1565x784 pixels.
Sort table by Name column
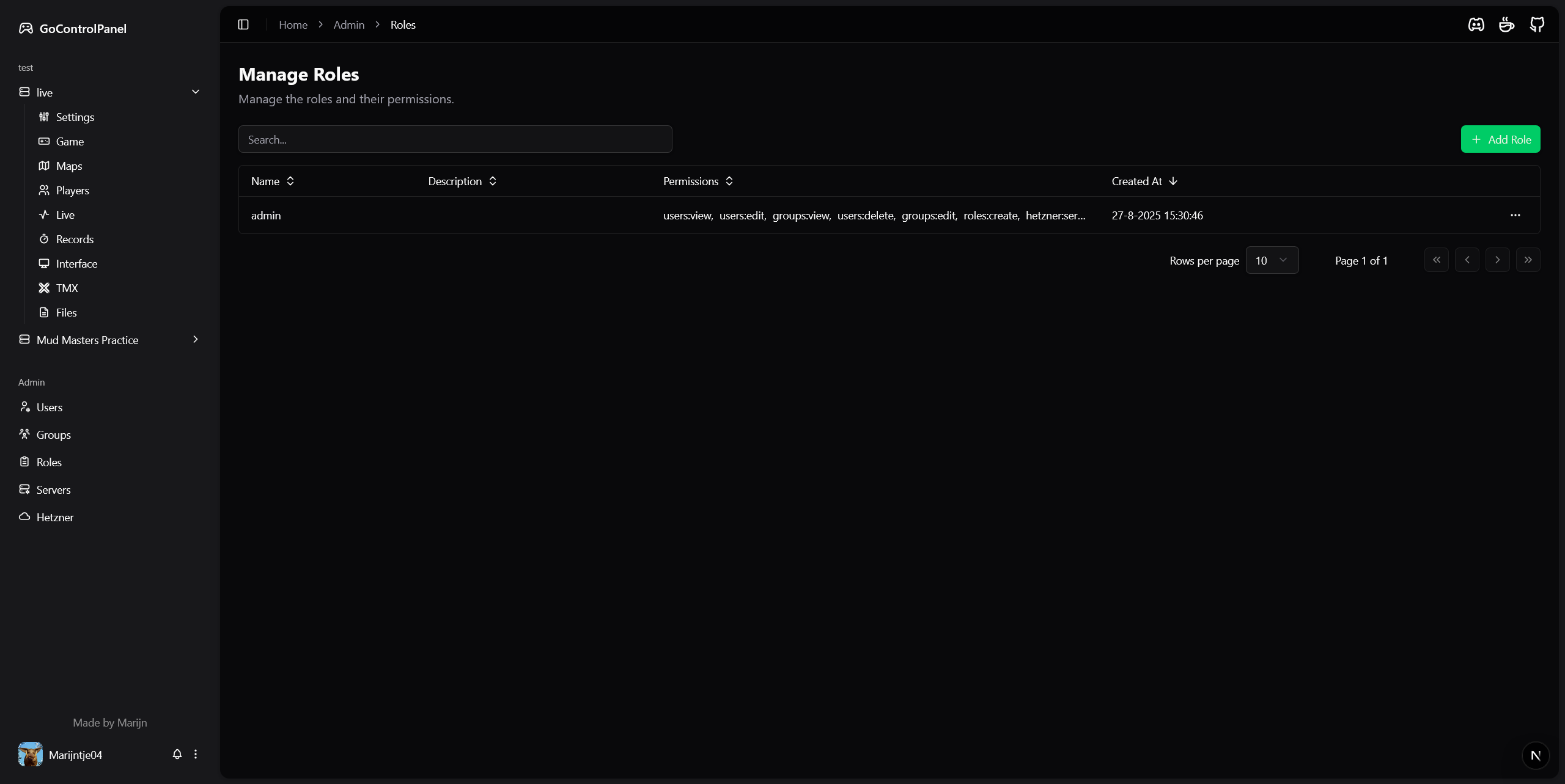(273, 181)
